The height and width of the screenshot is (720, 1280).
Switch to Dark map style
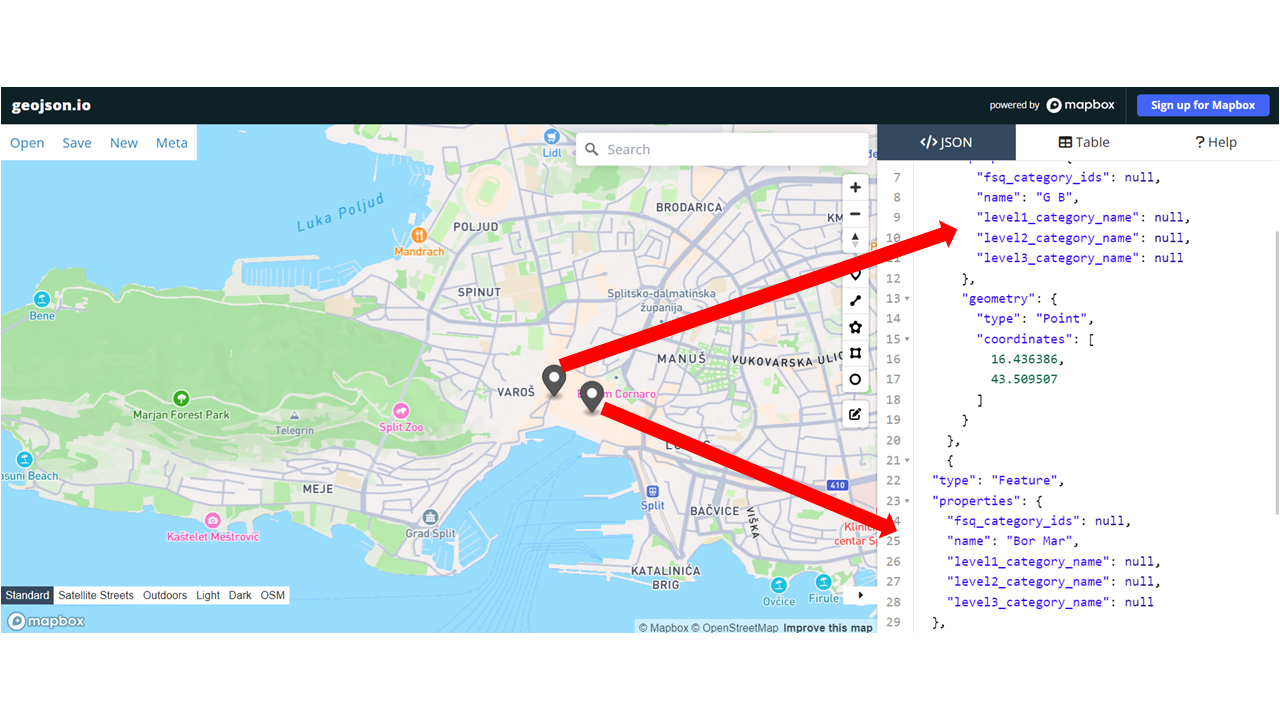(240, 595)
